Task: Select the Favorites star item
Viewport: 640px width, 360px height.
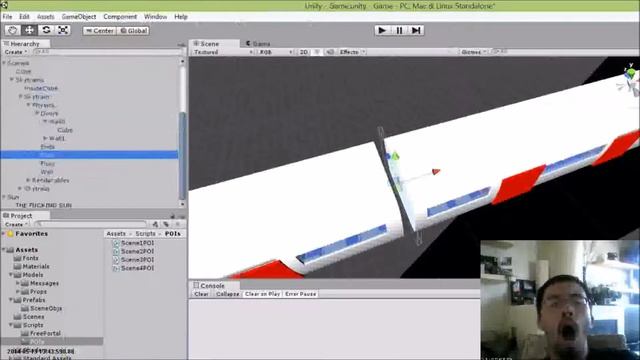Action: point(27,234)
